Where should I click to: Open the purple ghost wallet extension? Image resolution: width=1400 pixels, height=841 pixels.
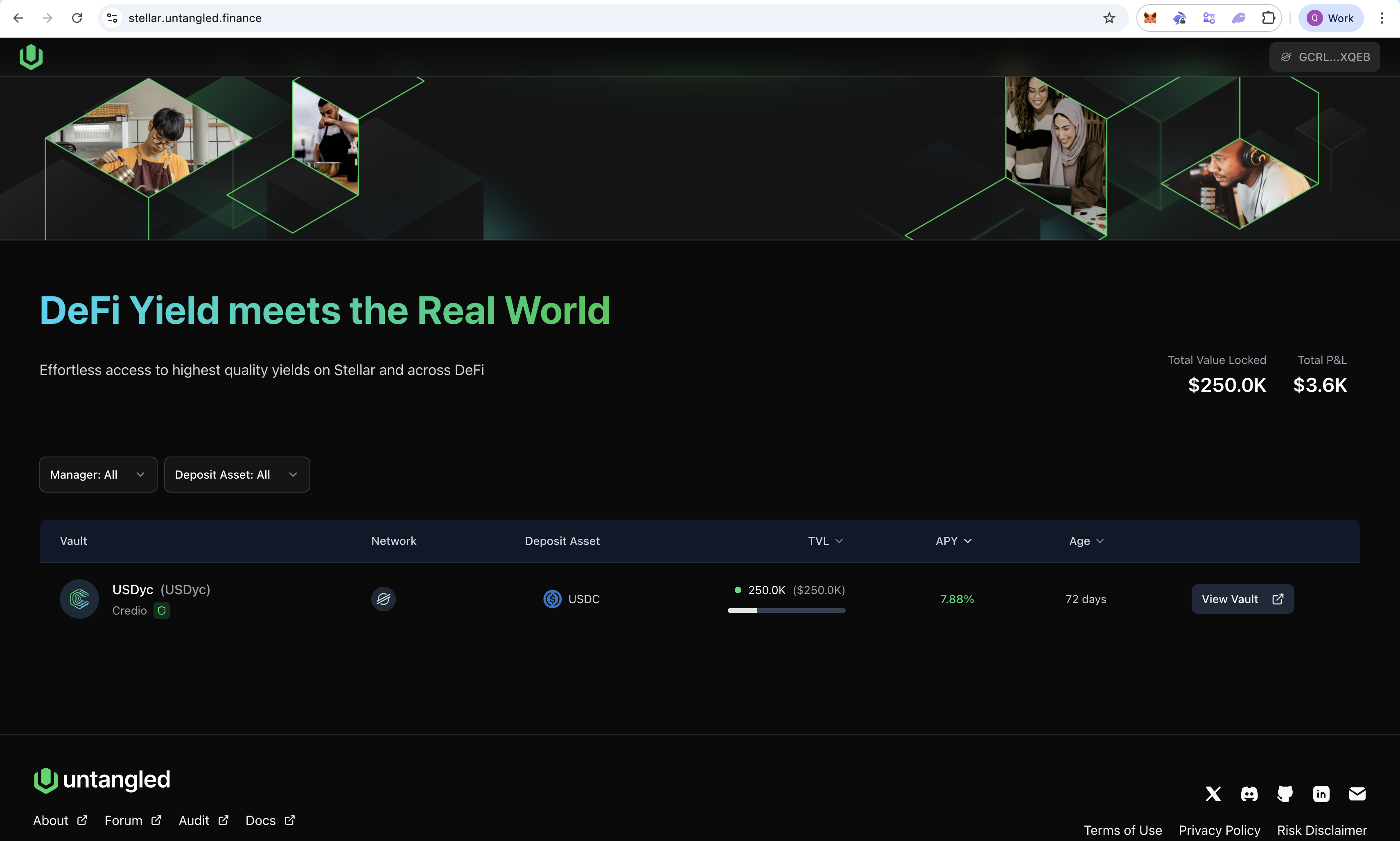tap(1239, 18)
